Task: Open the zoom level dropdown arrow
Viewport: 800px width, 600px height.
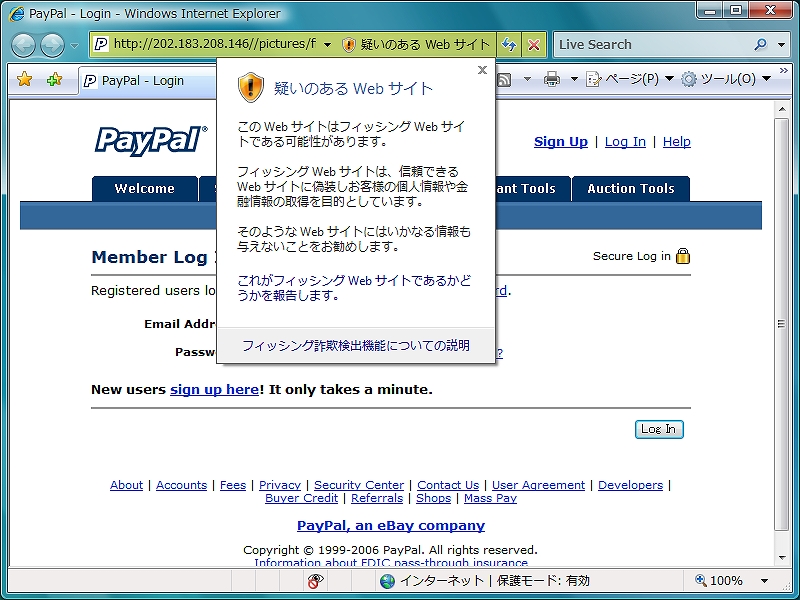Action: 765,581
